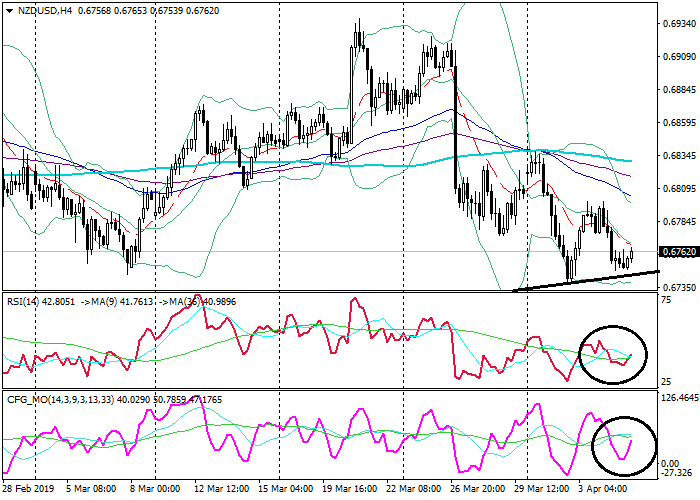This screenshot has height=500, width=700.
Task: Click the circled area in CFG_MO panel
Action: pos(624,445)
